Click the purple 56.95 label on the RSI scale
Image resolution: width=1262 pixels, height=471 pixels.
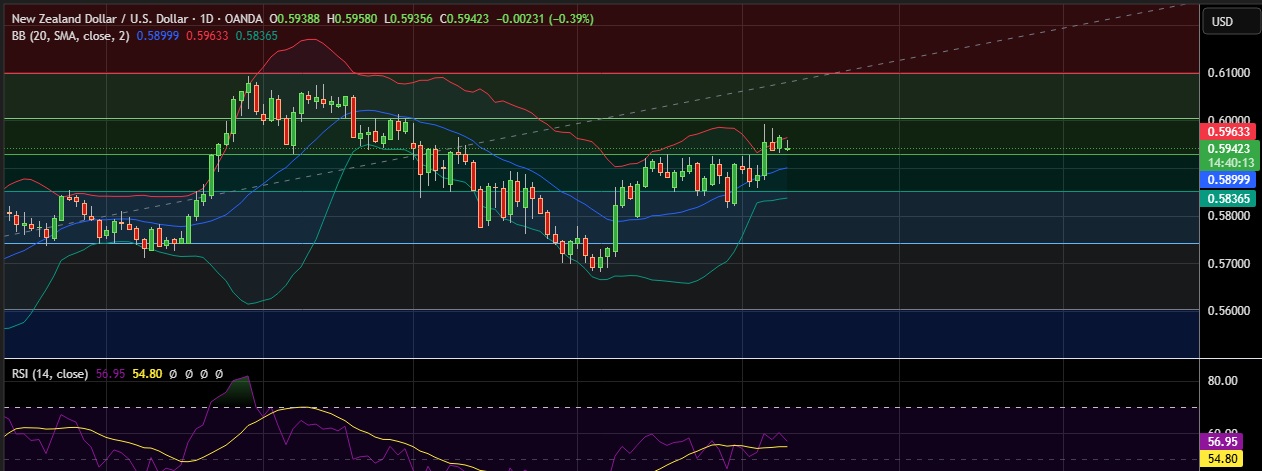(x=1223, y=441)
